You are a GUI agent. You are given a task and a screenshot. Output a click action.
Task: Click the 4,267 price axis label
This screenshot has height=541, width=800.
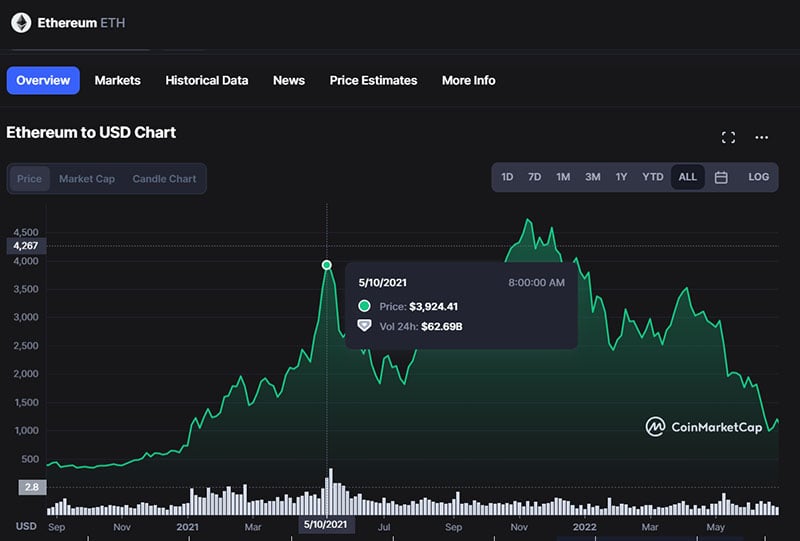pyautogui.click(x=26, y=245)
